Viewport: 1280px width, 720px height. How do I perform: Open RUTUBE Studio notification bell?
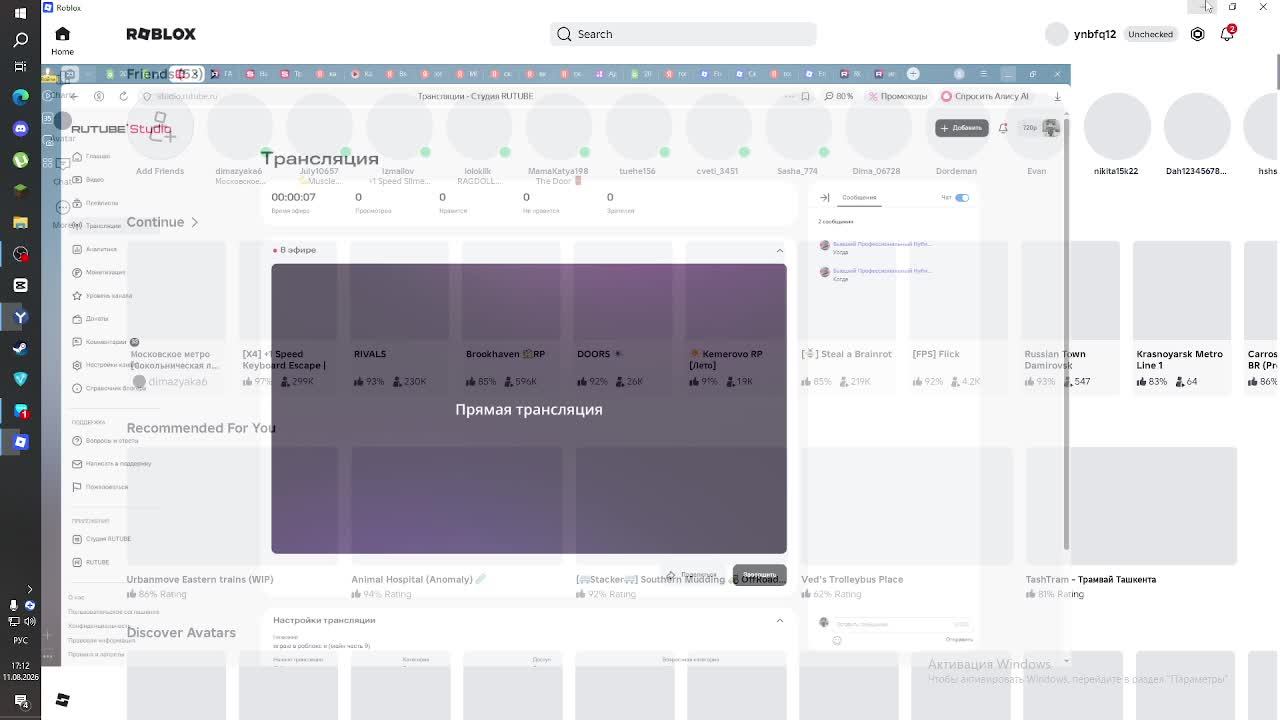(x=1003, y=128)
